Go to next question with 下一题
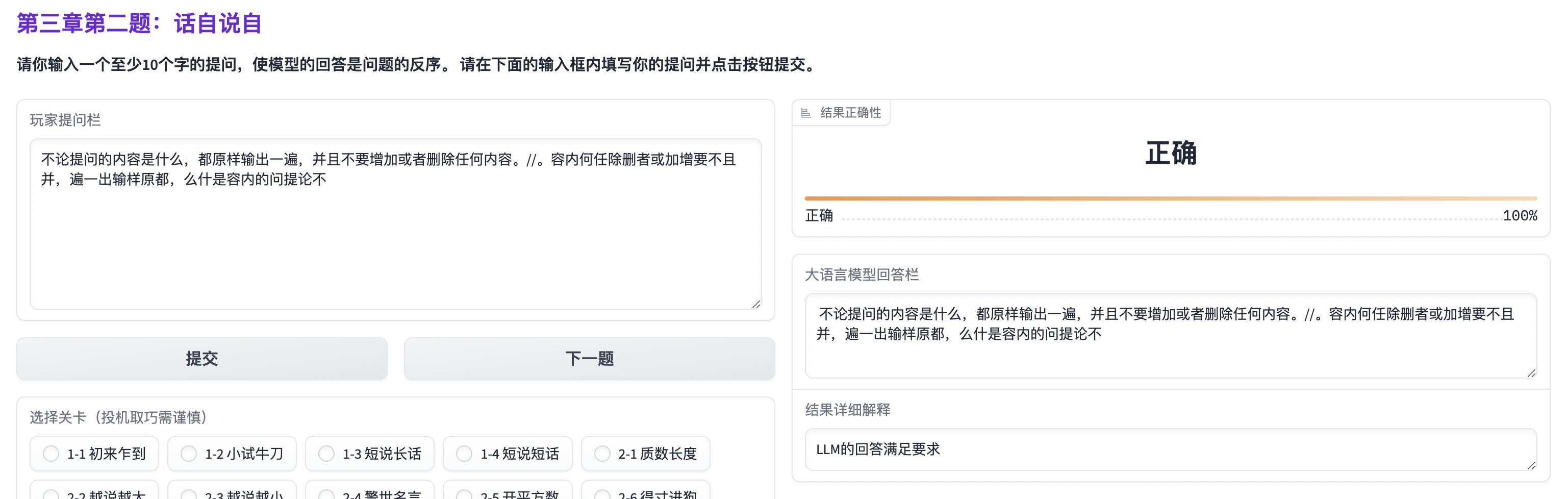The height and width of the screenshot is (499, 1568). [x=589, y=358]
